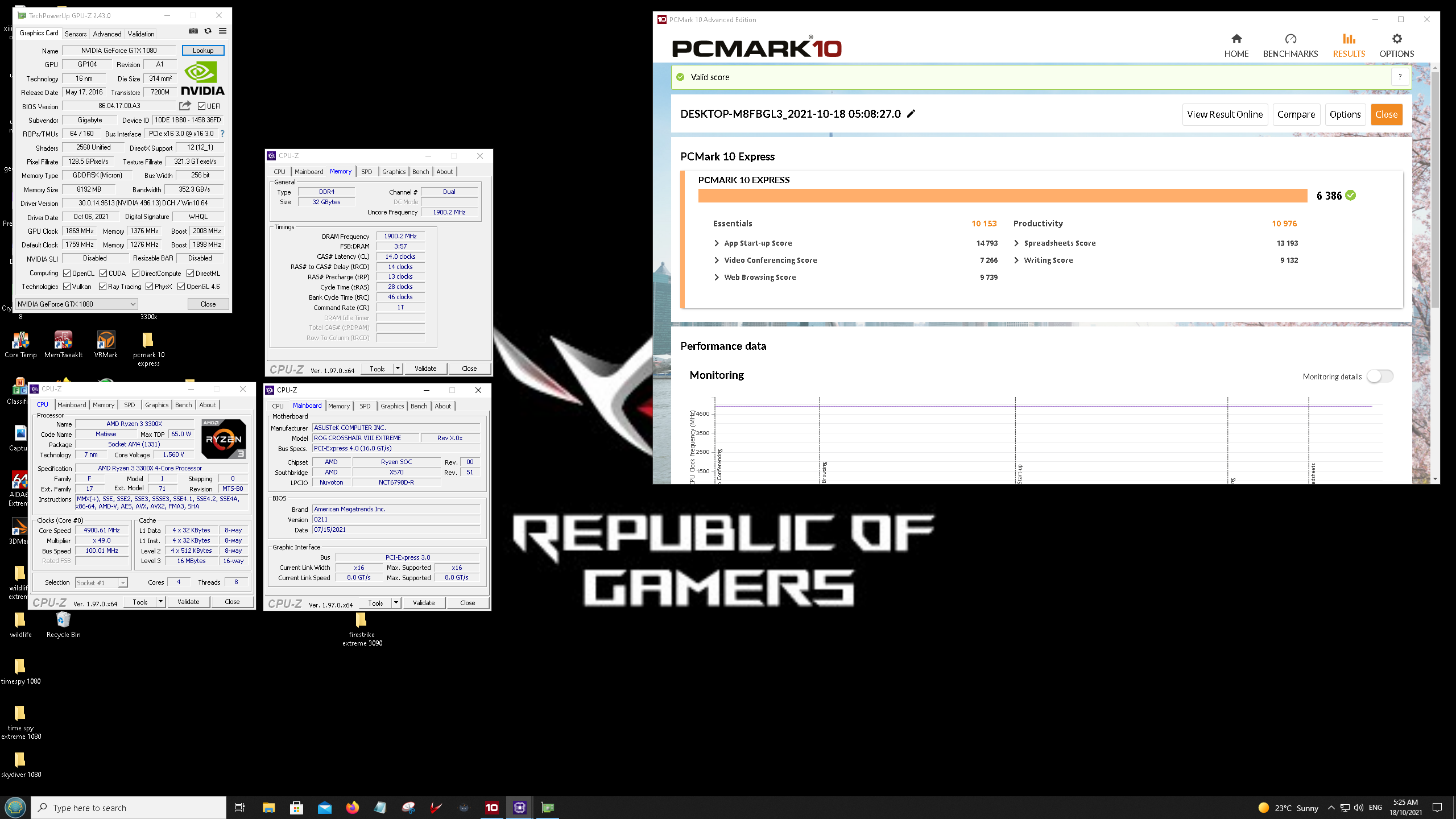The image size is (1456, 819).
Task: Open SPD tab in CPU-Z Memory window
Action: point(367,172)
